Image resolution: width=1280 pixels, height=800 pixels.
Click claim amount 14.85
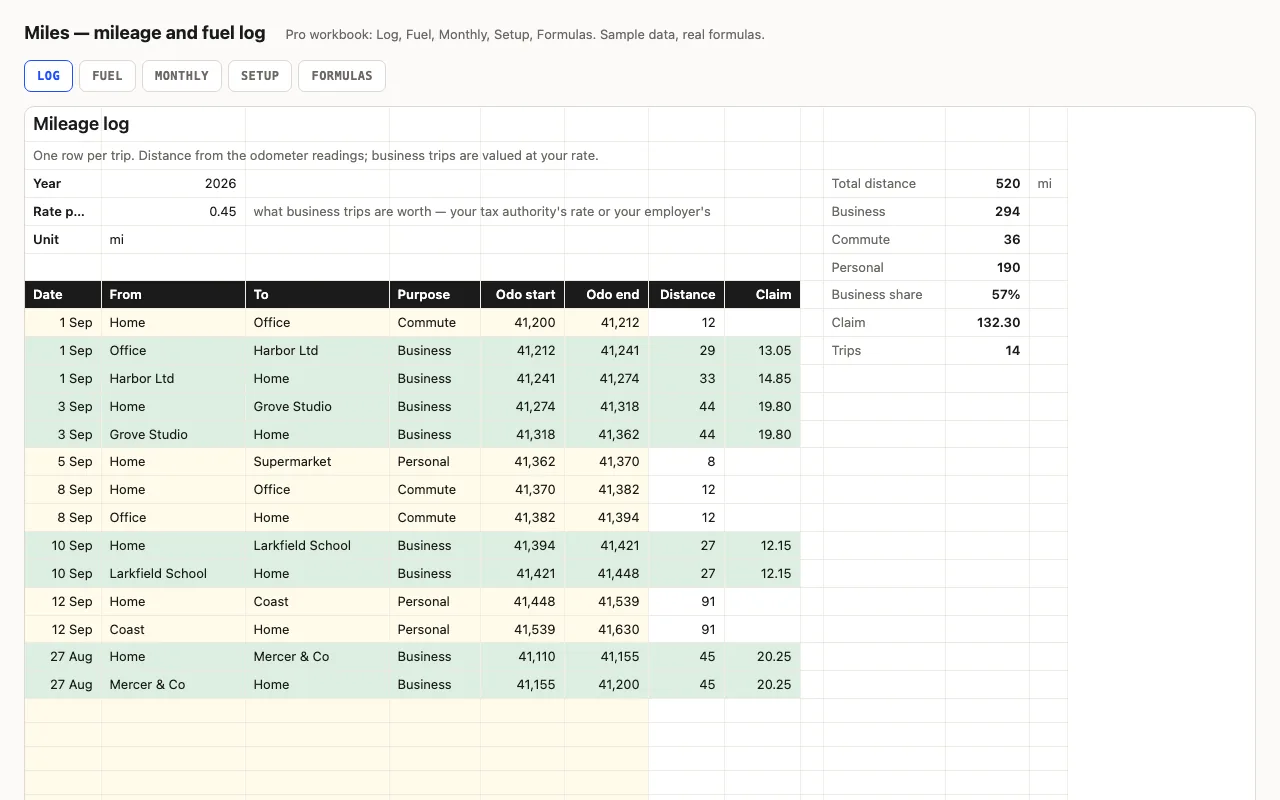[x=763, y=379]
